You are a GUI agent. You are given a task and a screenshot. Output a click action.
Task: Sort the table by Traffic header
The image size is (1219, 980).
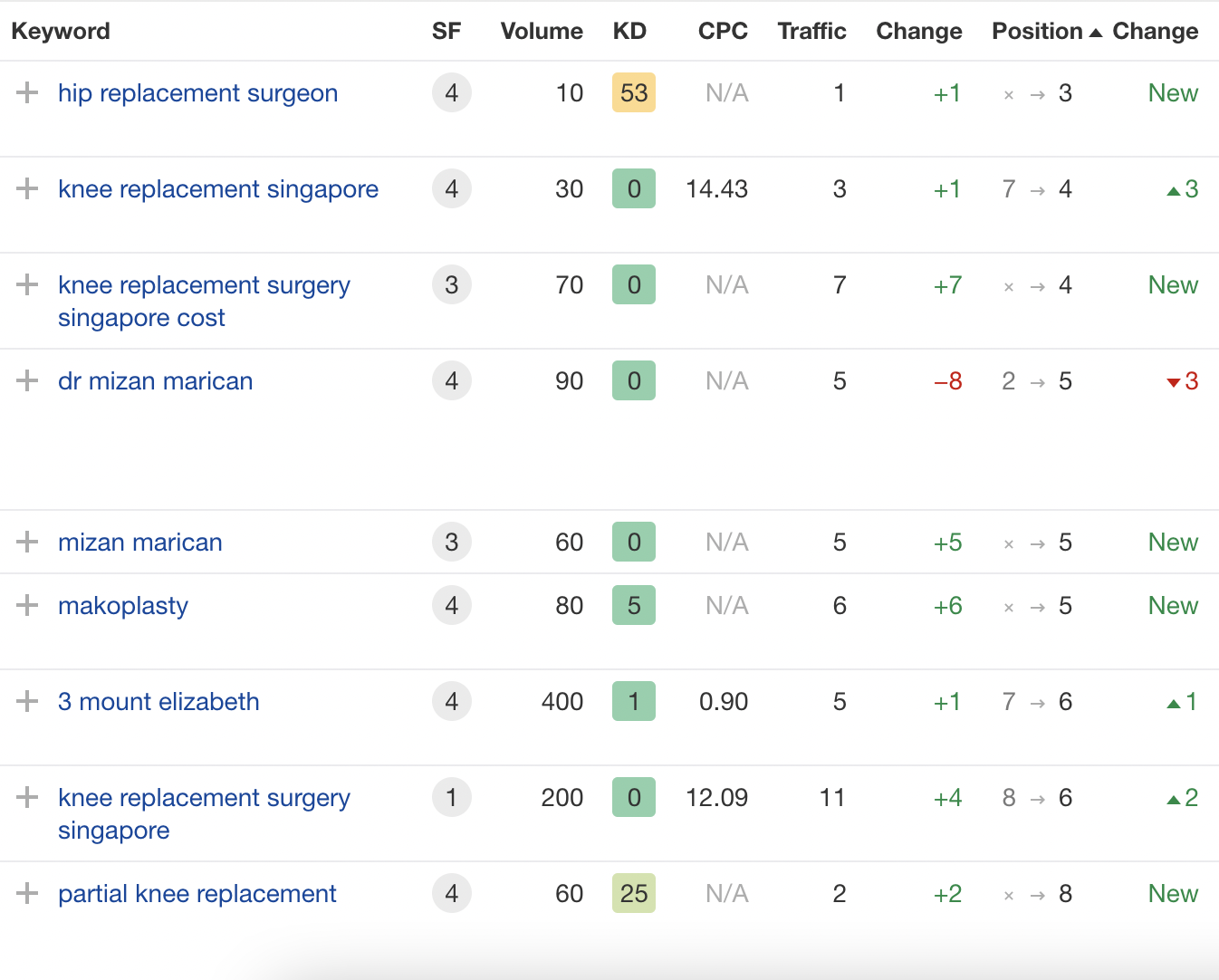[811, 30]
